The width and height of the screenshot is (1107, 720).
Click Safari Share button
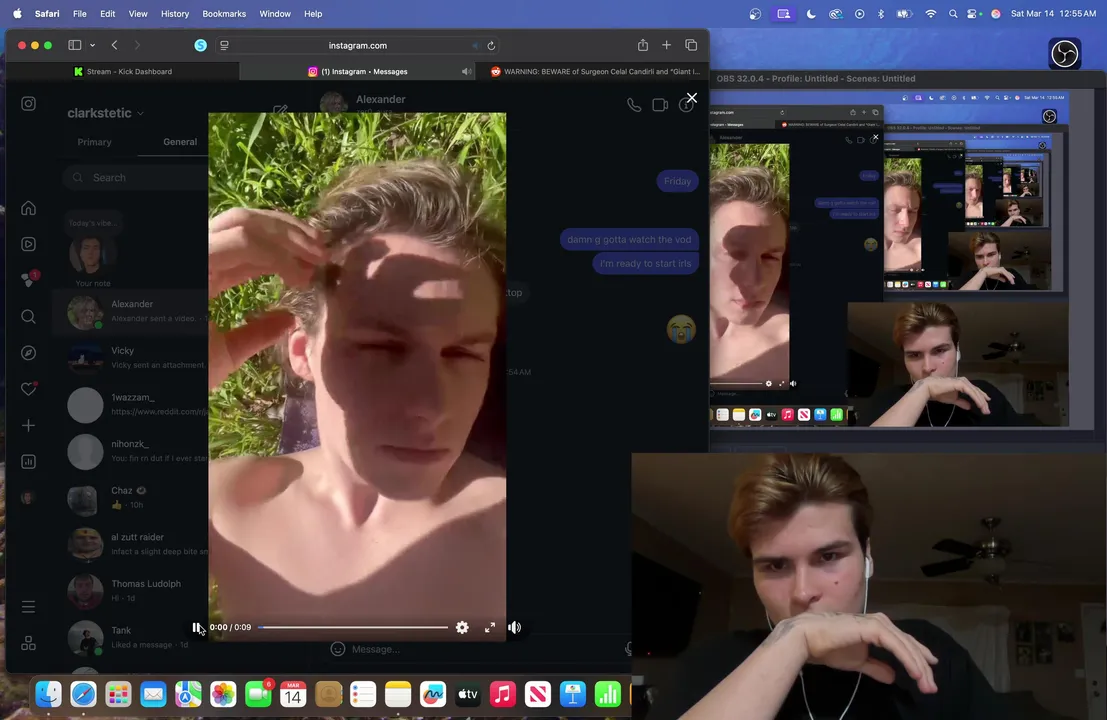coord(642,45)
